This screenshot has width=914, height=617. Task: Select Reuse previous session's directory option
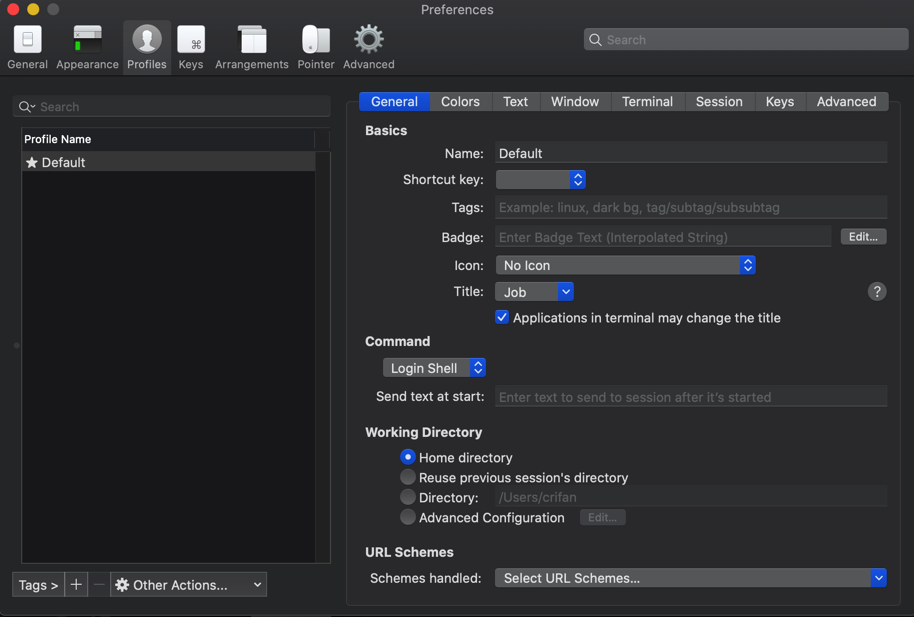(408, 477)
